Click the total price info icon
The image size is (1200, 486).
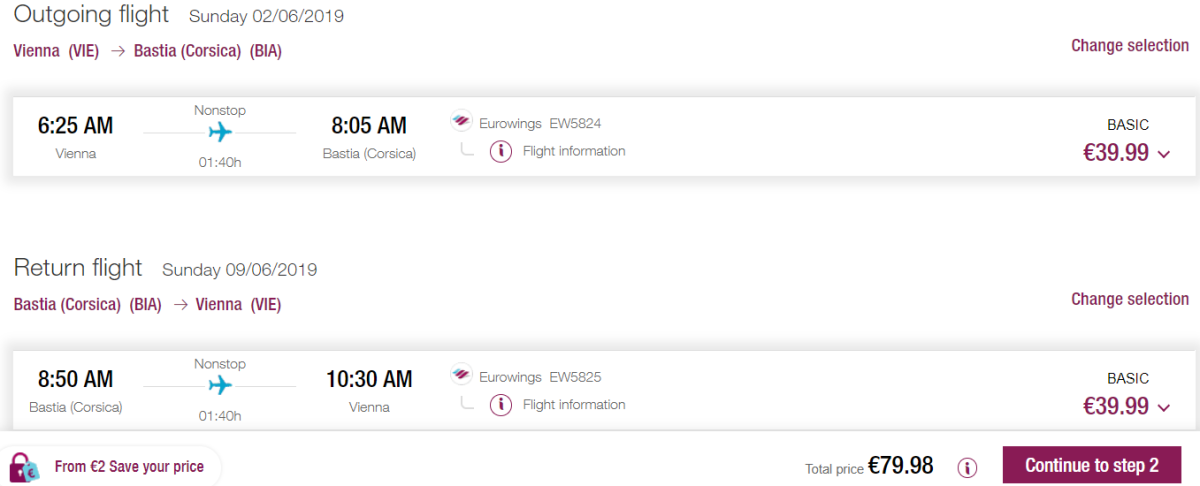(x=967, y=467)
